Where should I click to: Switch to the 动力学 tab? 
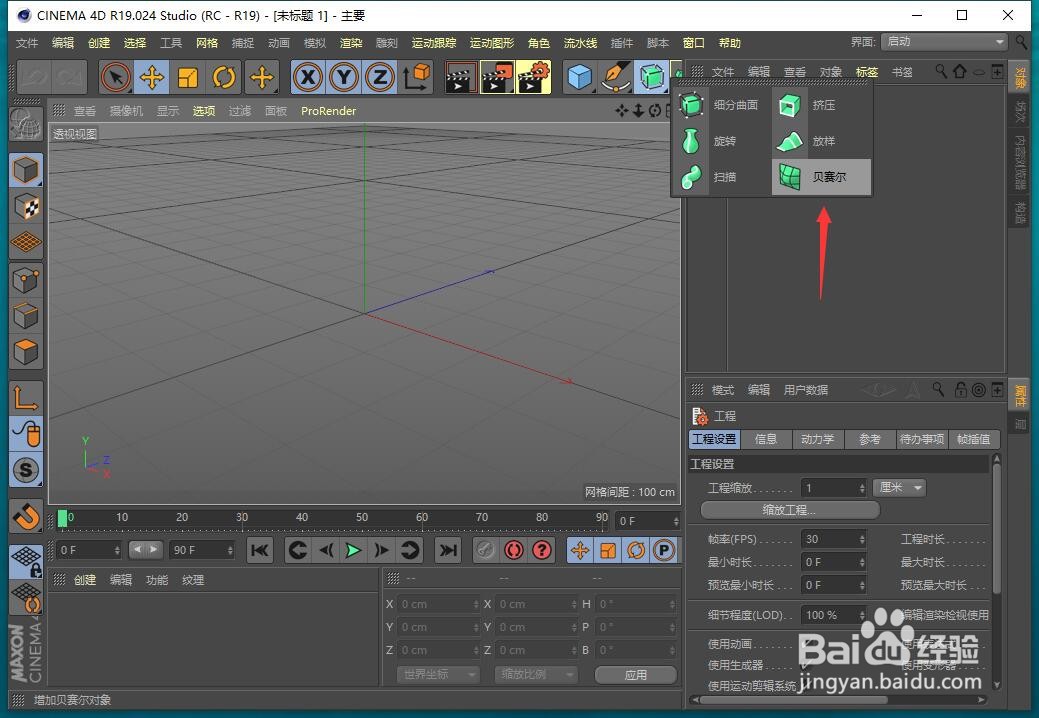pyautogui.click(x=818, y=438)
